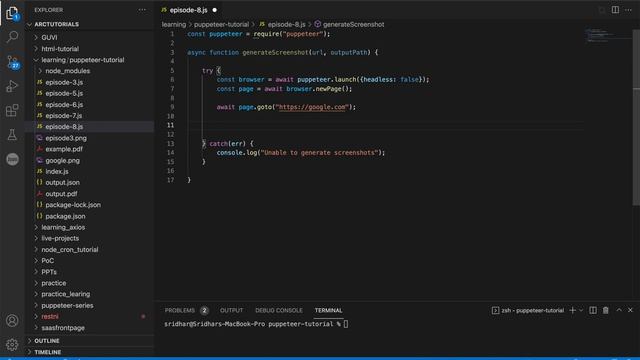Open episode-7.js file
640x360 pixels.
click(x=64, y=116)
